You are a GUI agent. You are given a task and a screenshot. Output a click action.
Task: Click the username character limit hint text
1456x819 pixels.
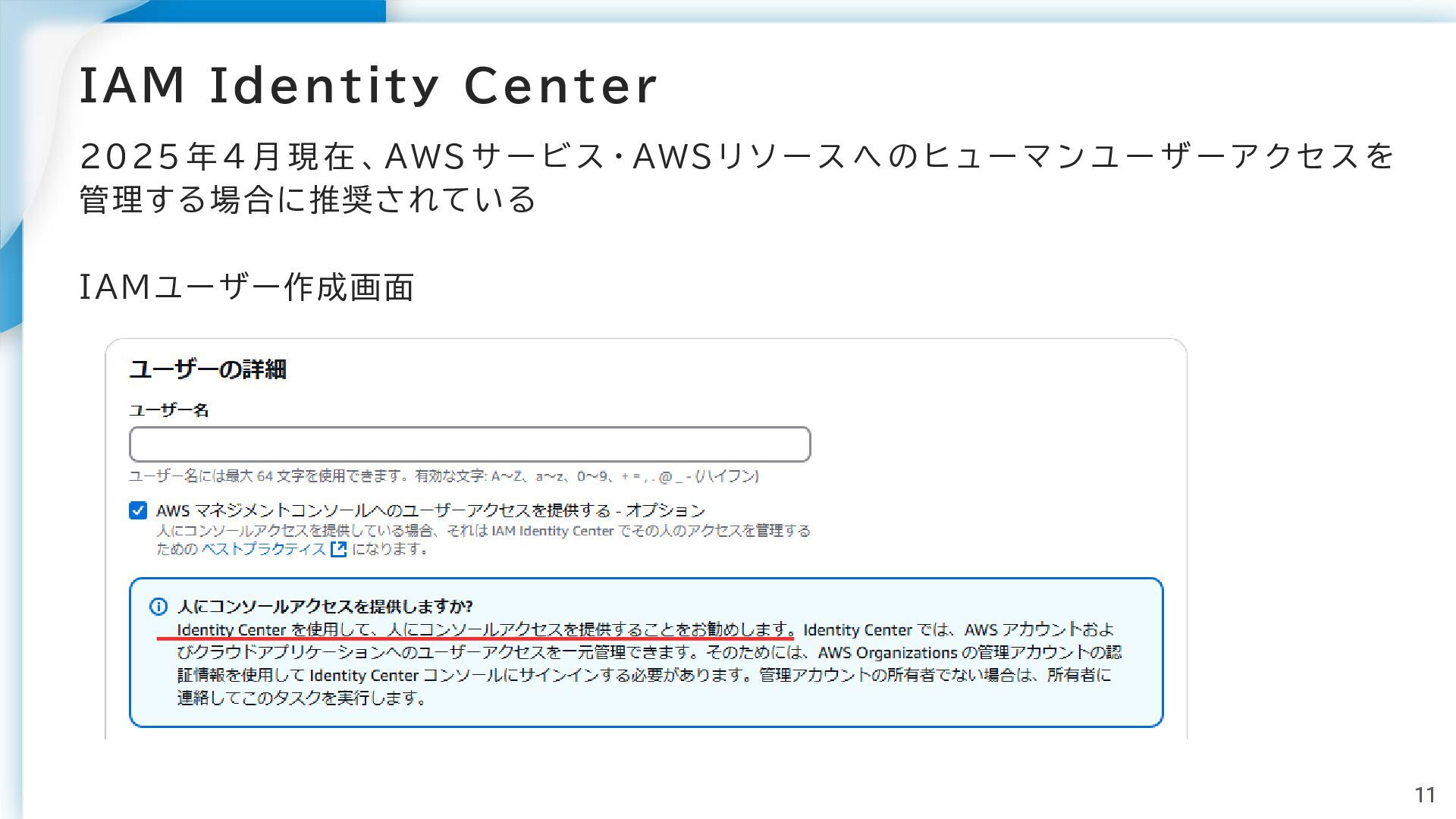[444, 476]
